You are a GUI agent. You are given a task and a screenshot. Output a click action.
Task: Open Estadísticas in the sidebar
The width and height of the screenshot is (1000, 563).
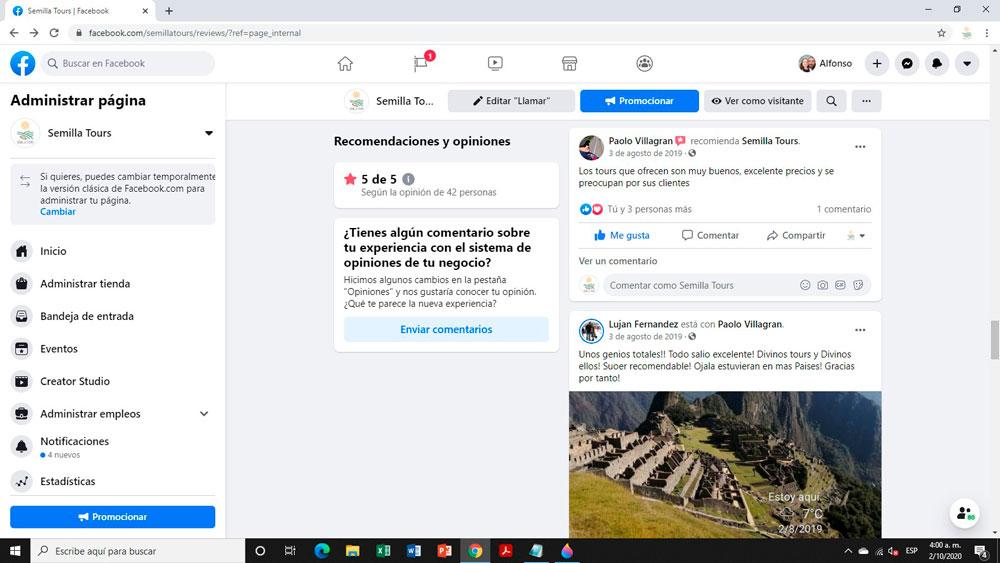(113, 481)
